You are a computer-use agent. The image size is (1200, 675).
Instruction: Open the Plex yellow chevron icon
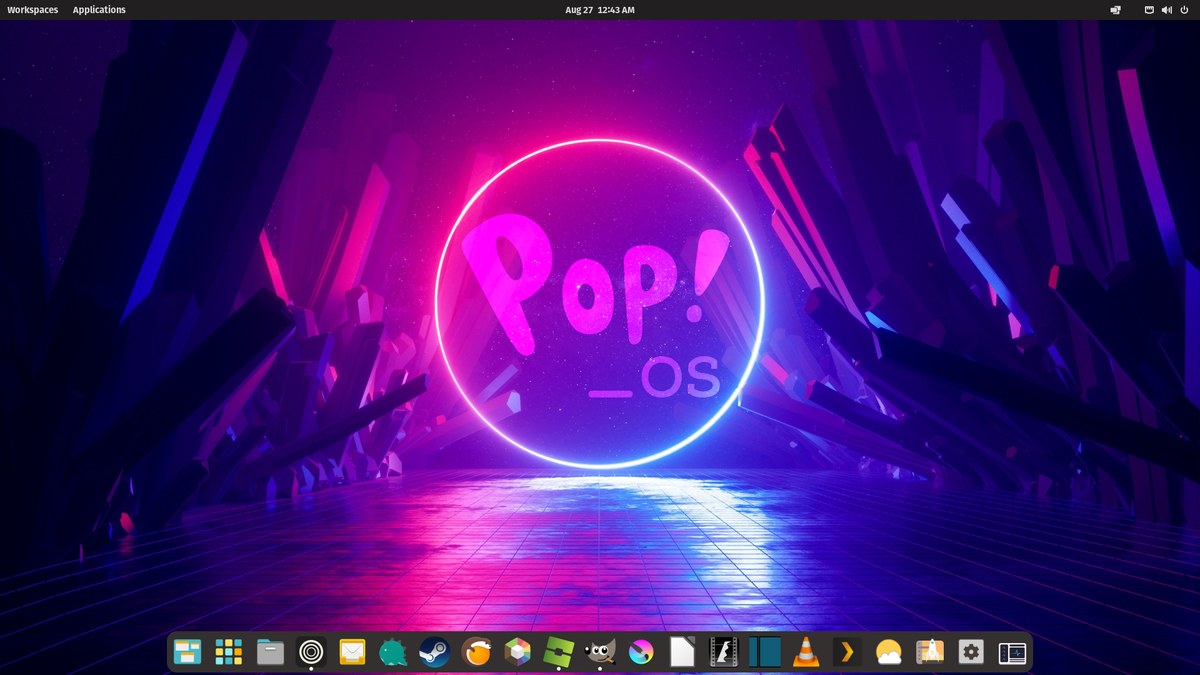(x=847, y=653)
